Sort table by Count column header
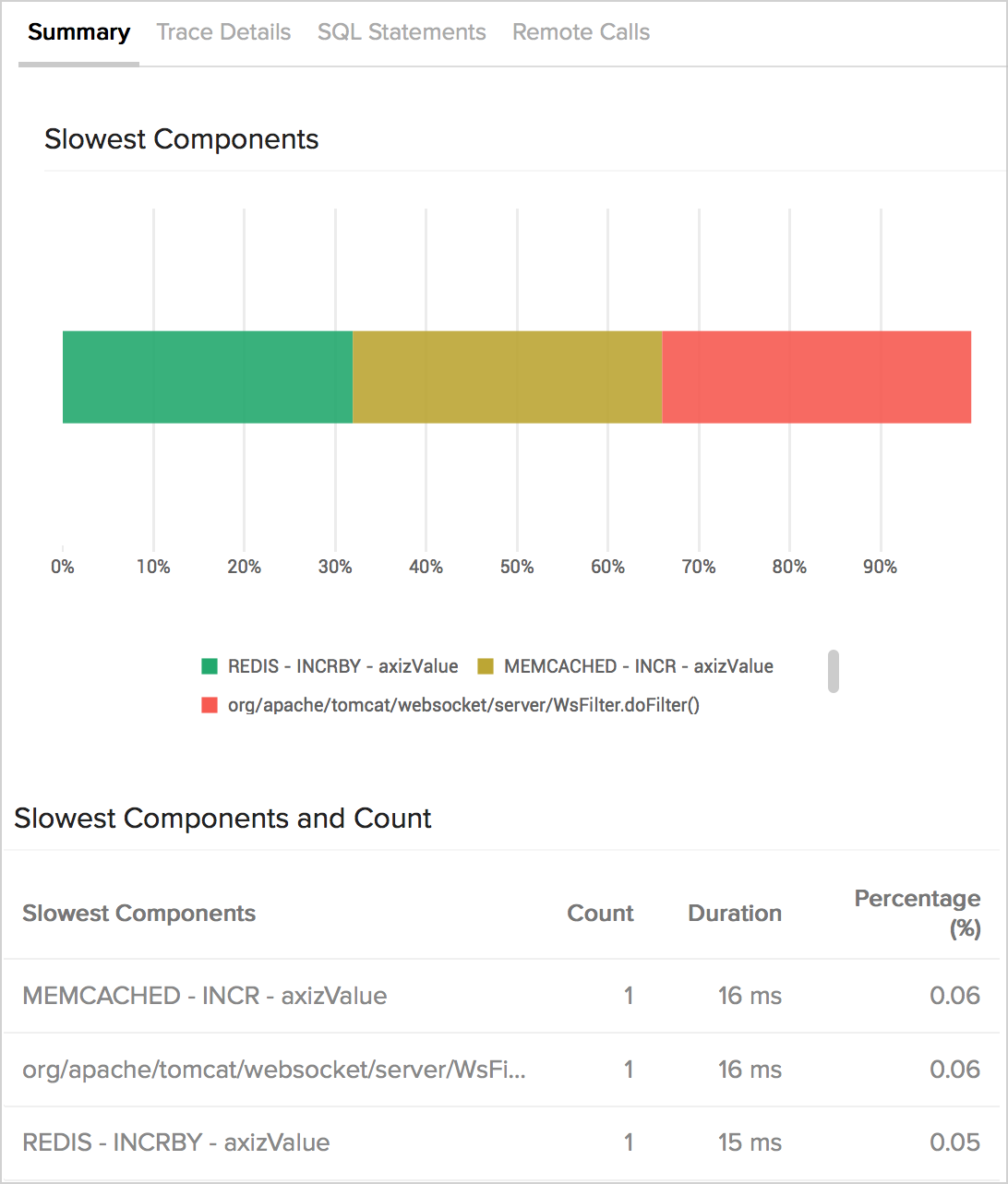The height and width of the screenshot is (1184, 1008). 600,914
